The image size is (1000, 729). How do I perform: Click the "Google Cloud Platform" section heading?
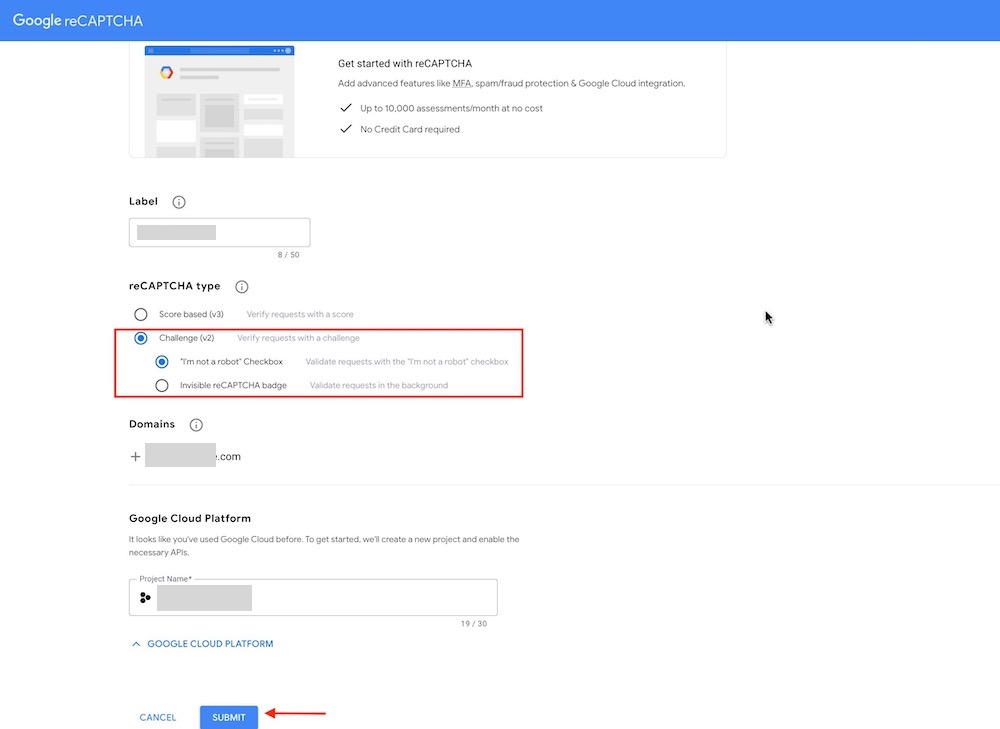[x=190, y=519]
